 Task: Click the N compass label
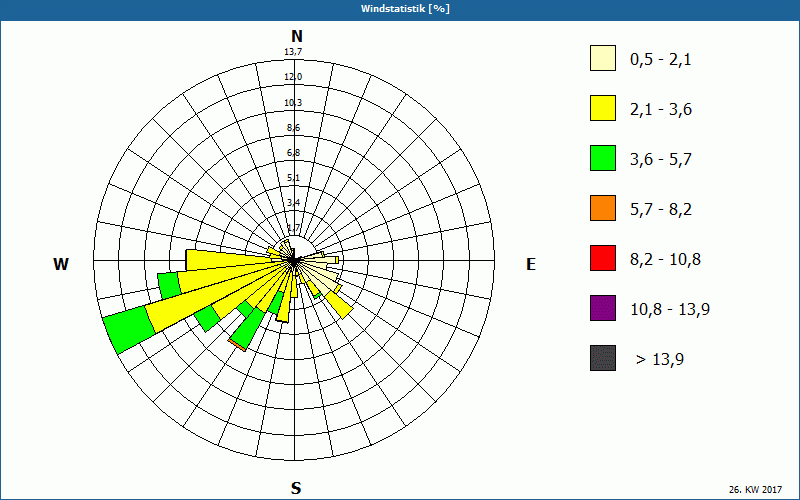296,36
